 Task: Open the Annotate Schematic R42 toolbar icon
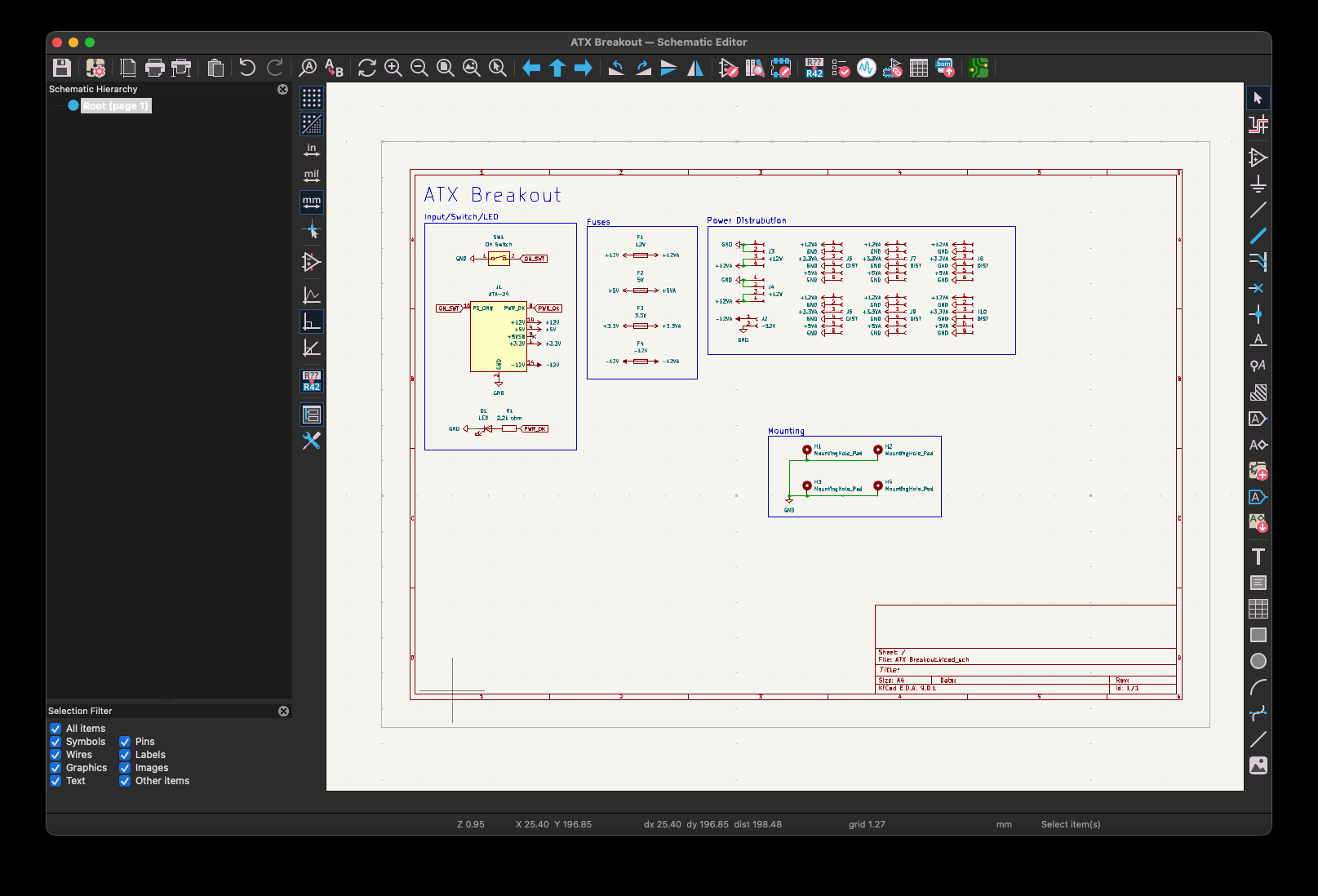coord(814,69)
